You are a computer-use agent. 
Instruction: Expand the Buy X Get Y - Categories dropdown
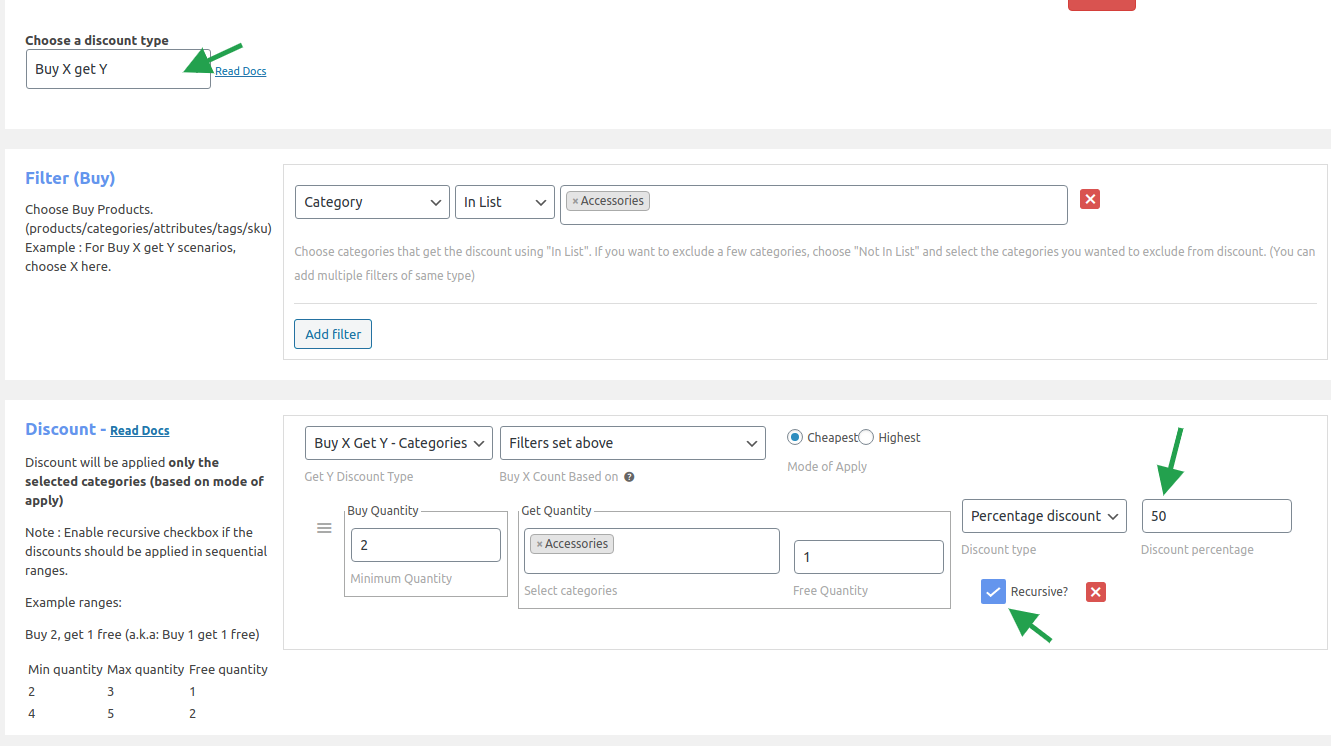(x=399, y=443)
